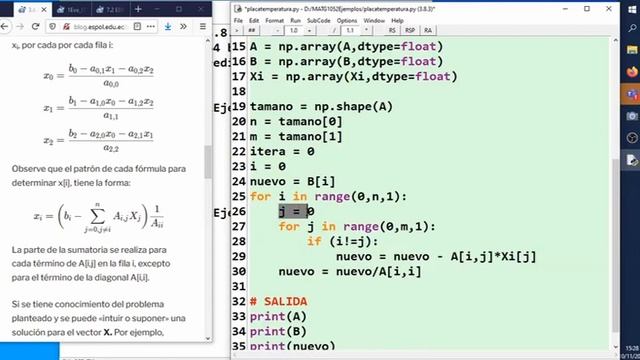
Task: Close the active Firefox tab
Action: [x=44, y=9]
